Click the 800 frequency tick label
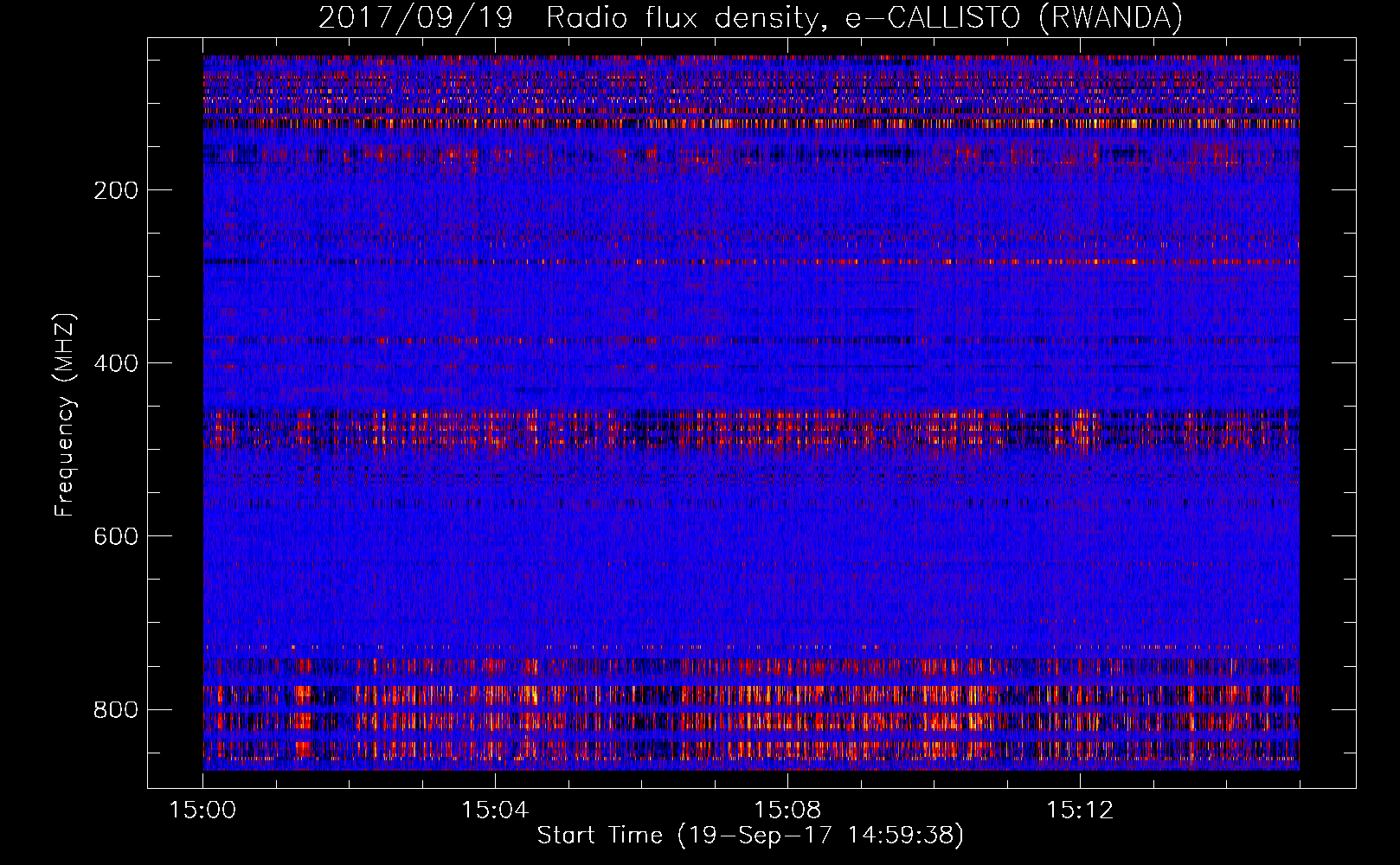1400x865 pixels. (x=116, y=709)
